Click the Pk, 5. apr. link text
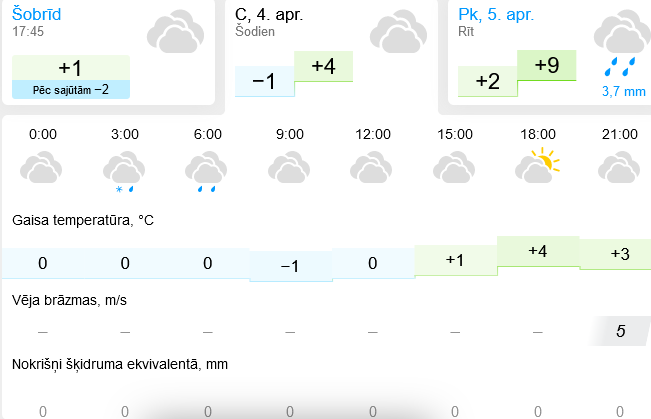Viewport: 651px width, 419px height. pos(496,15)
